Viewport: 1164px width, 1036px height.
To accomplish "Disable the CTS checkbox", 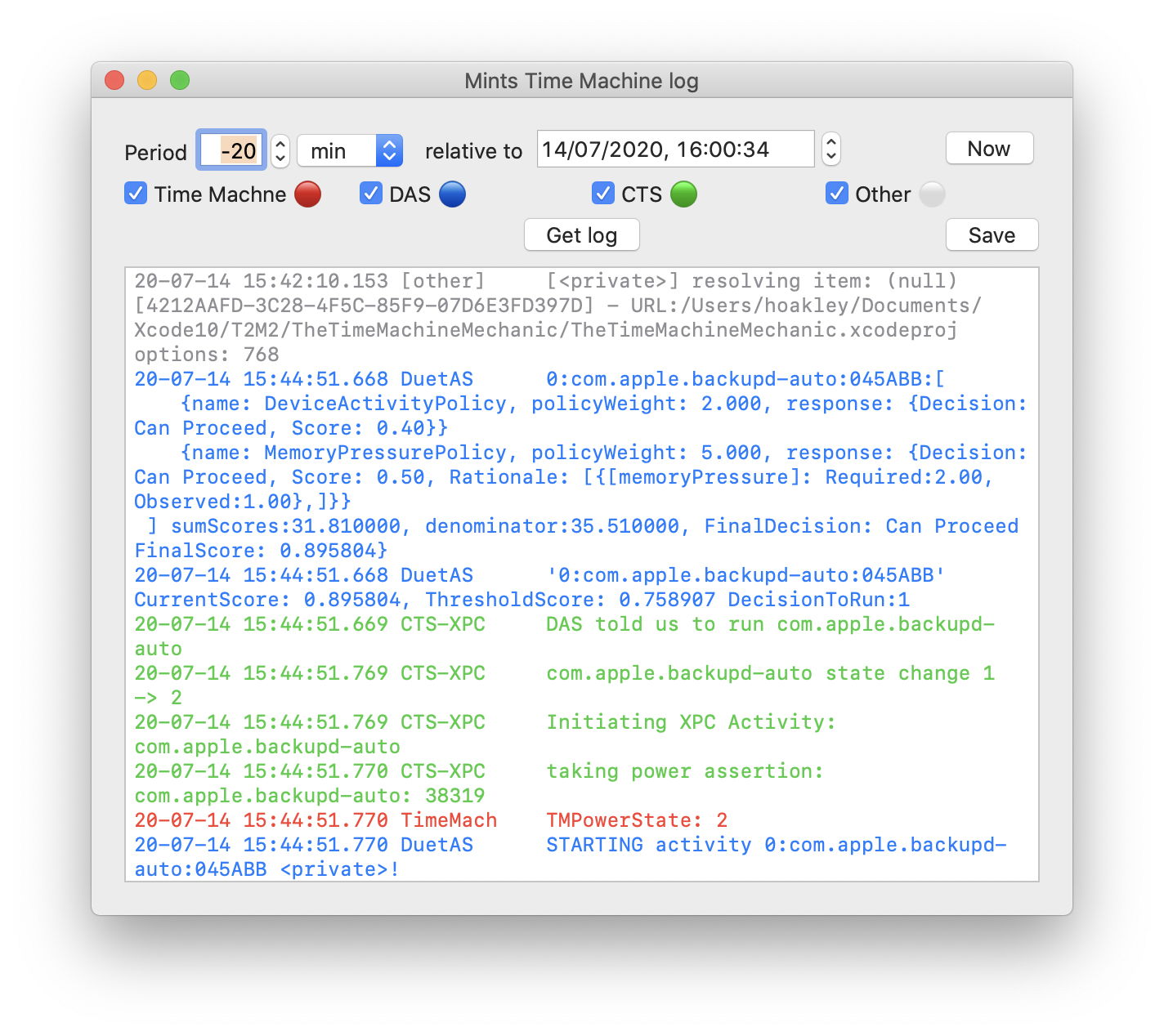I will click(603, 194).
